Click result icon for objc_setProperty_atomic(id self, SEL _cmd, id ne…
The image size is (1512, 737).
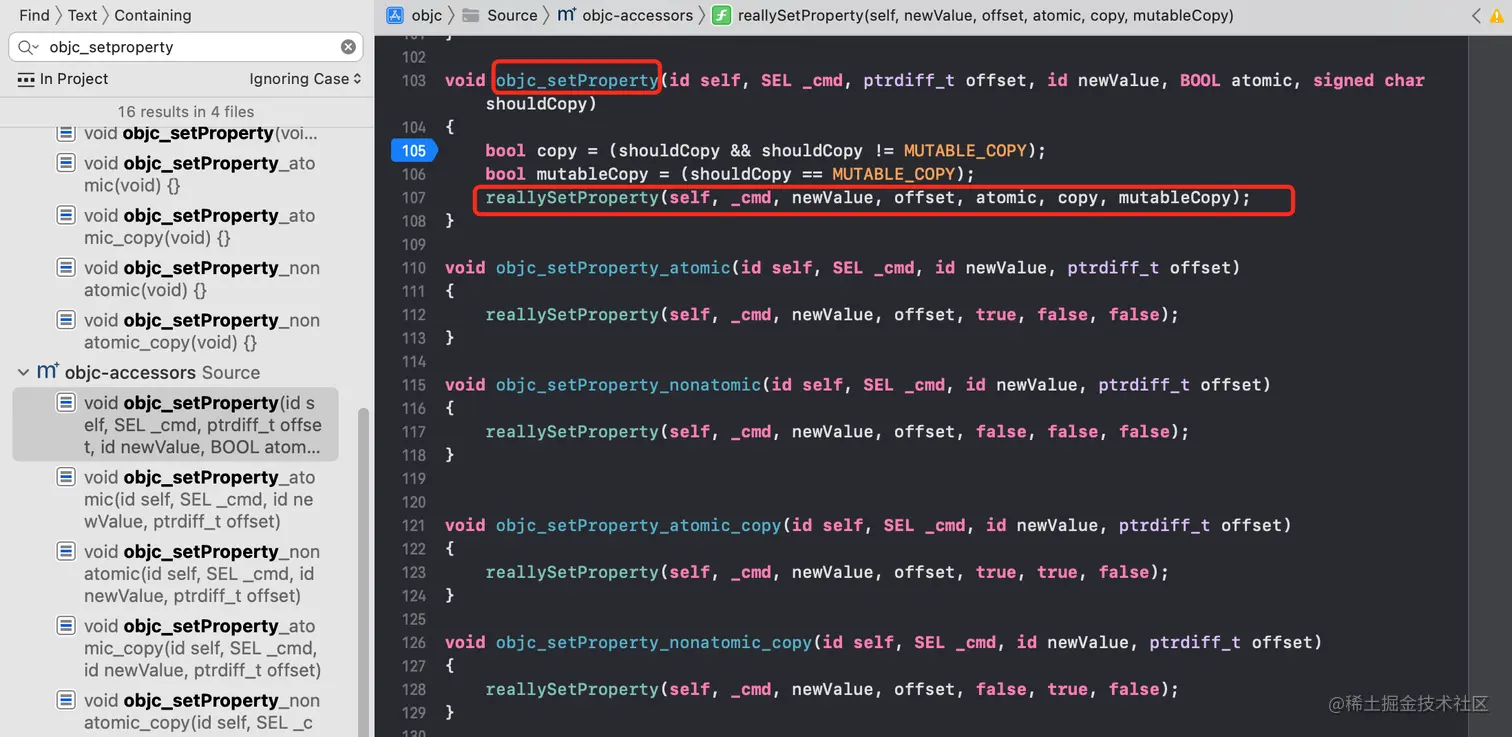pyautogui.click(x=66, y=477)
